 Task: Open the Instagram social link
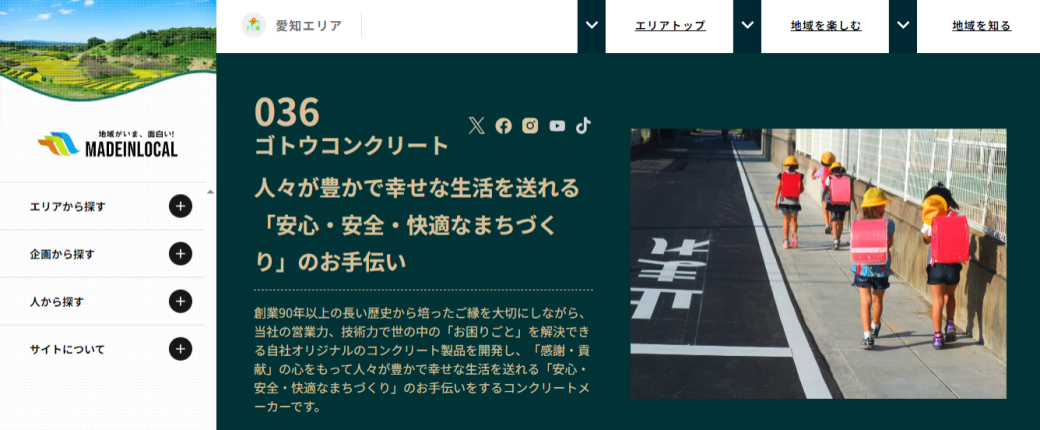[530, 125]
